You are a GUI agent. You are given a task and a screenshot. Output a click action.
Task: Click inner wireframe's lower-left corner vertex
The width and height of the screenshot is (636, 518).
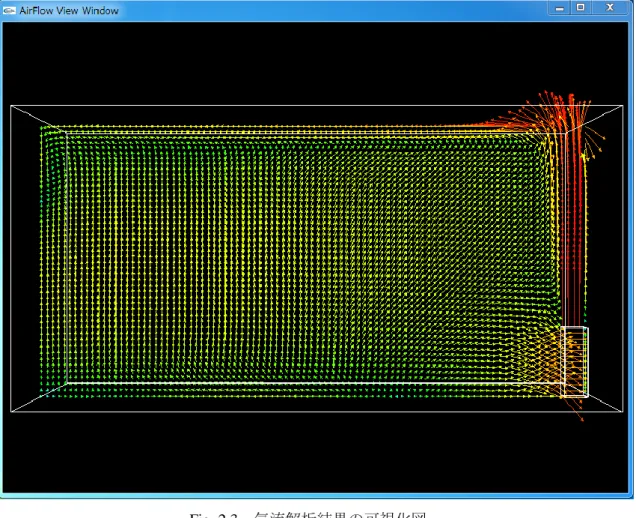(67, 383)
